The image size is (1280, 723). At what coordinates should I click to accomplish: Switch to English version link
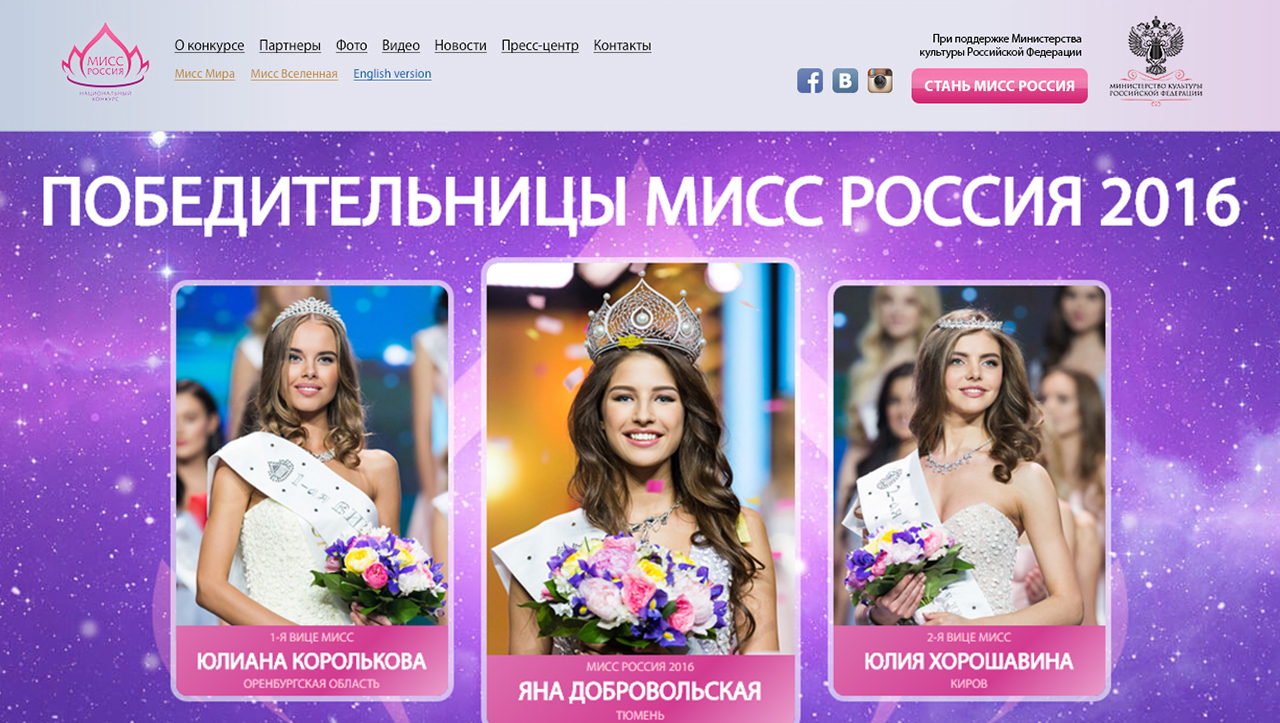coord(392,74)
